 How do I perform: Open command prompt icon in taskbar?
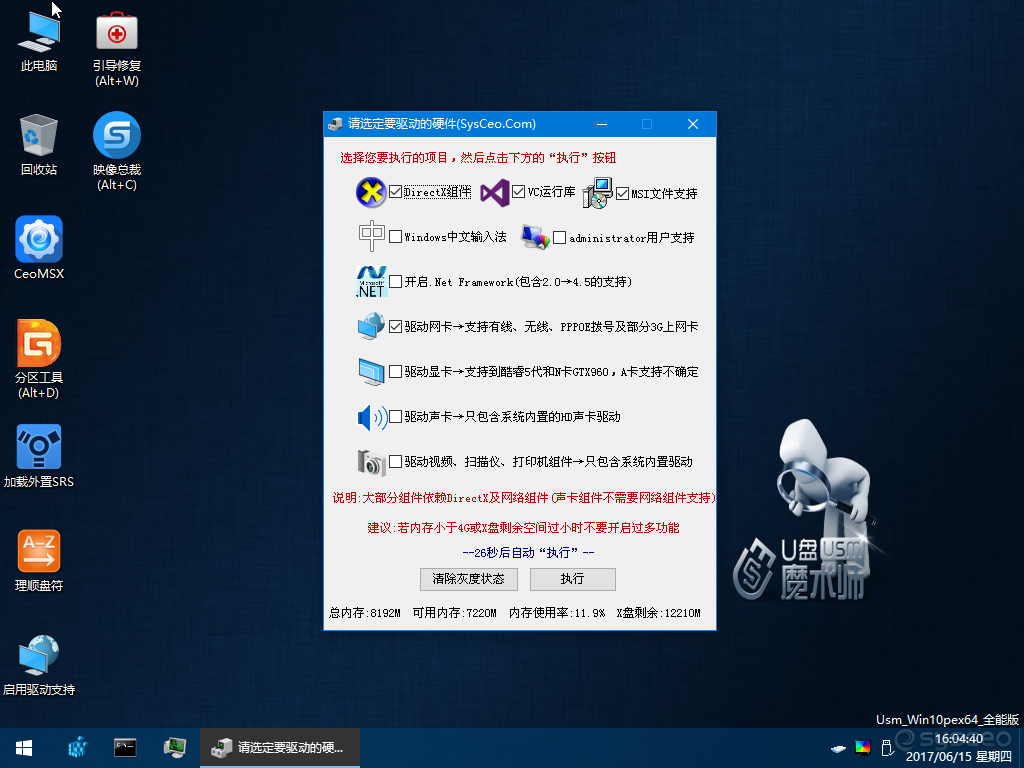click(x=125, y=748)
